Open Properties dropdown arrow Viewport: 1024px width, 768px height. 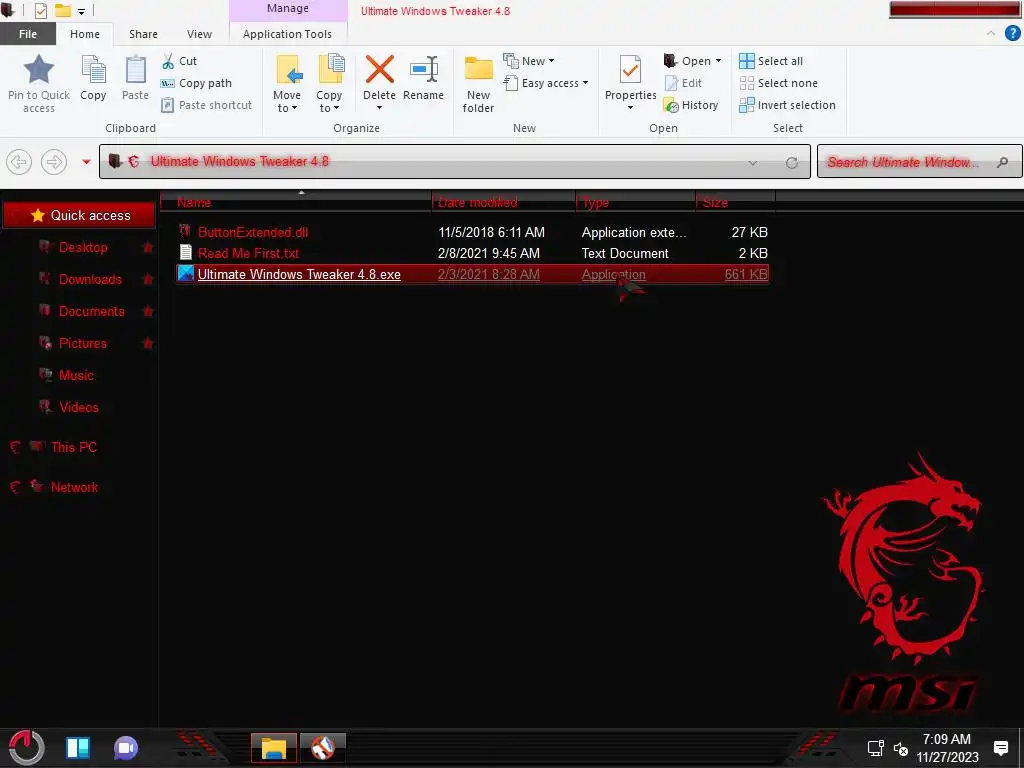[x=630, y=108]
